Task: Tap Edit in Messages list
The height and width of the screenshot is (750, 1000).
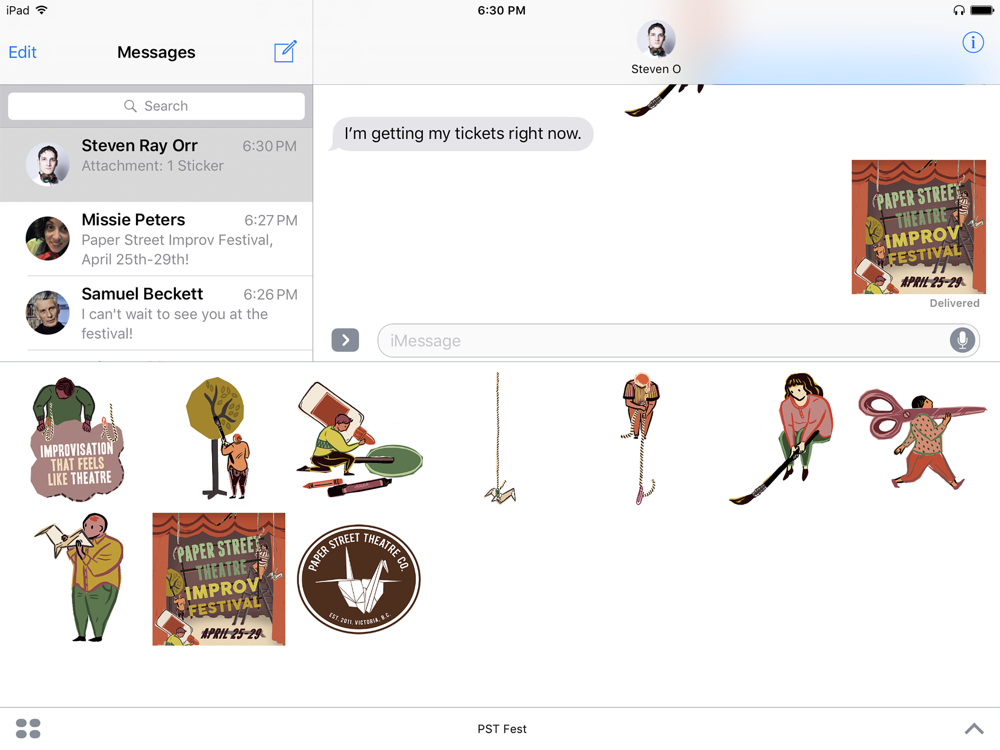Action: 22,52
